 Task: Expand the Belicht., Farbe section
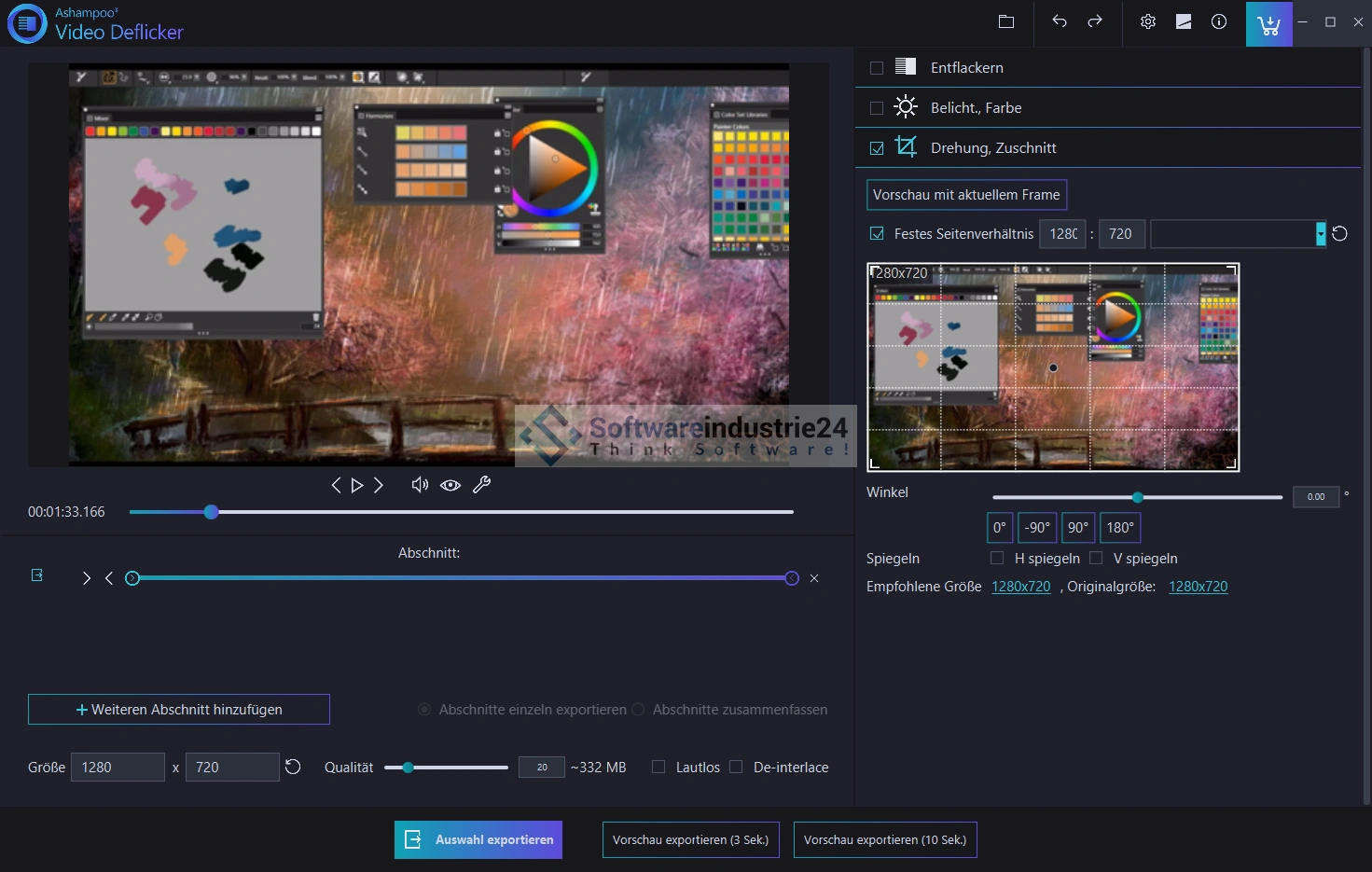click(x=976, y=108)
